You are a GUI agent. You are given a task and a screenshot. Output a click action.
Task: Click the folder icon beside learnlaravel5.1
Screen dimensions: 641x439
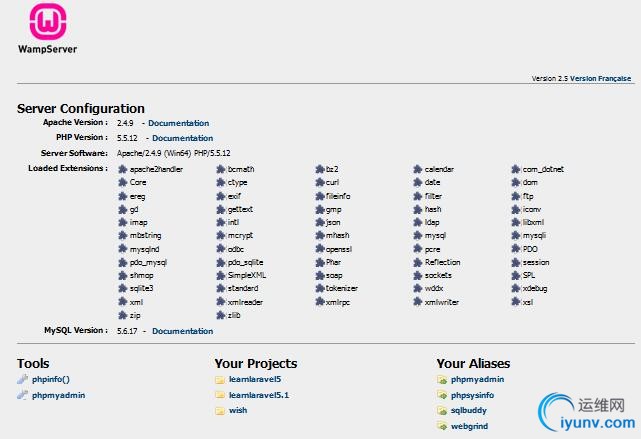(x=220, y=395)
